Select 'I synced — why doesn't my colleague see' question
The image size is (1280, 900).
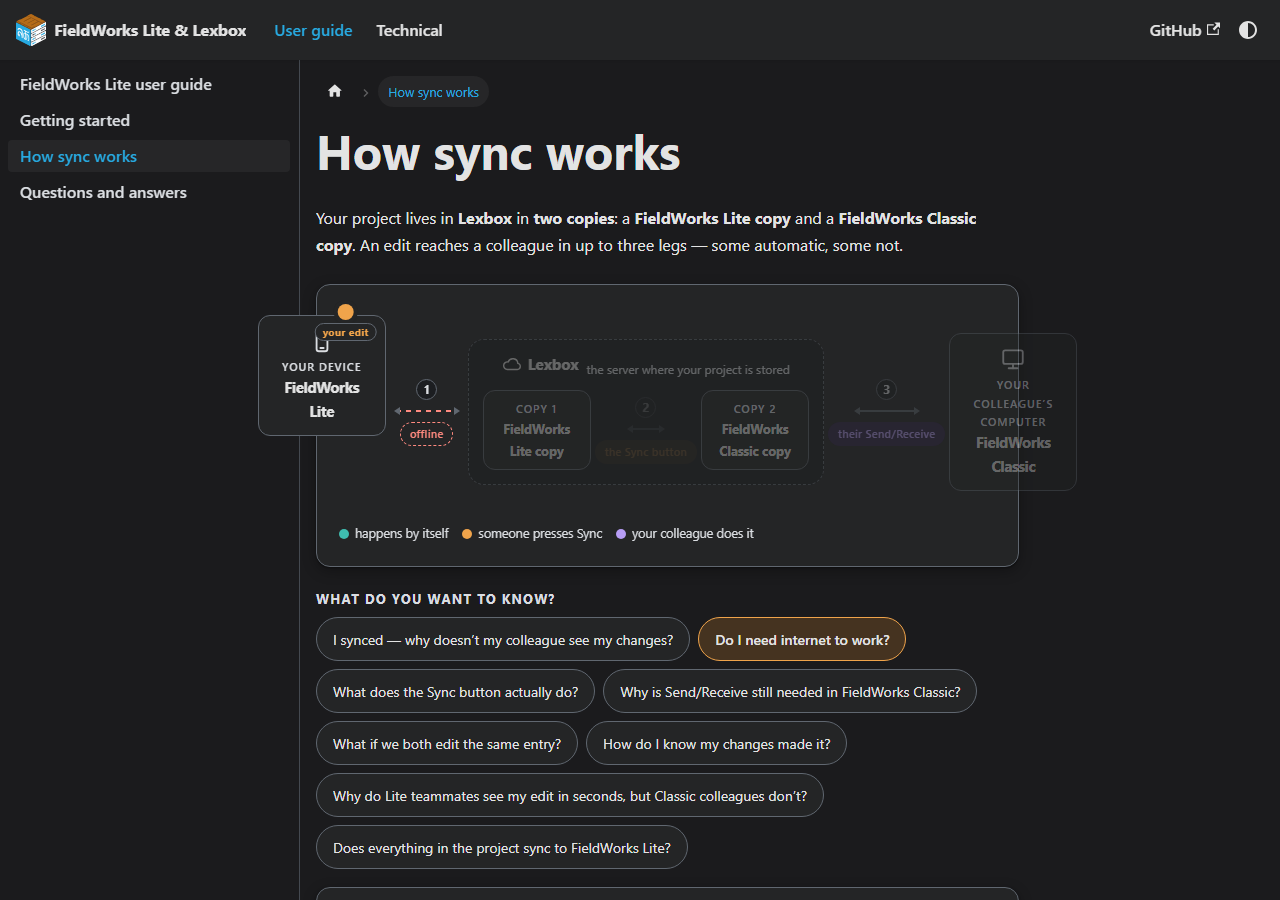(503, 640)
